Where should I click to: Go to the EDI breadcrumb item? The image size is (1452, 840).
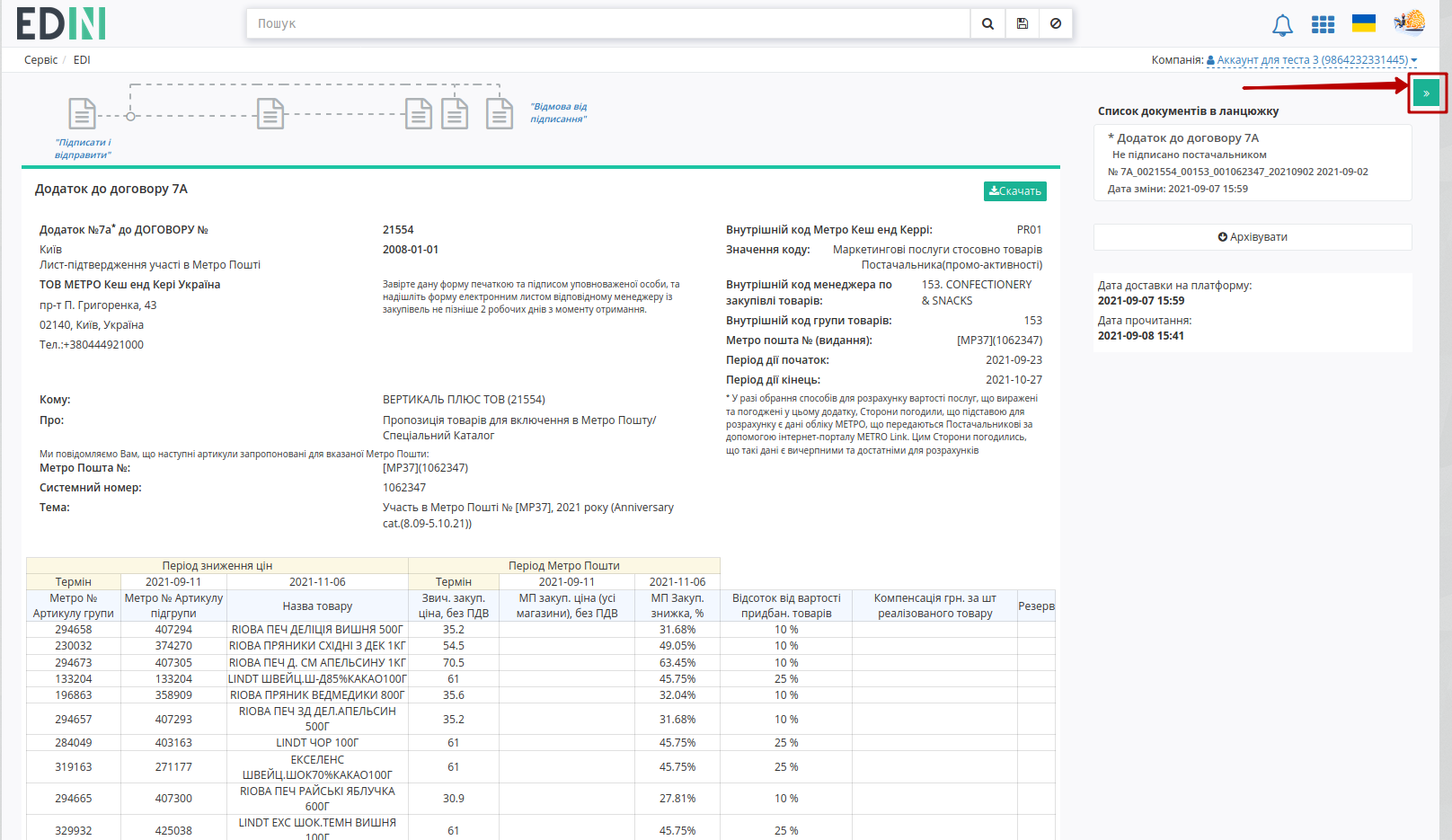pos(82,60)
